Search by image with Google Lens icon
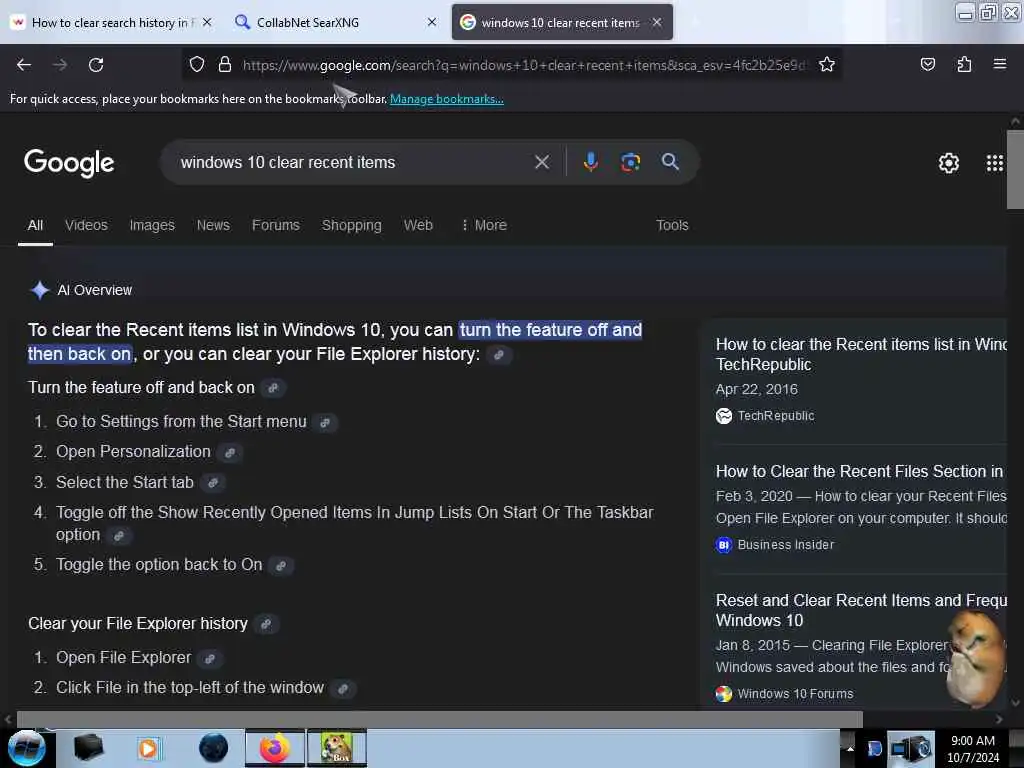 [x=630, y=162]
